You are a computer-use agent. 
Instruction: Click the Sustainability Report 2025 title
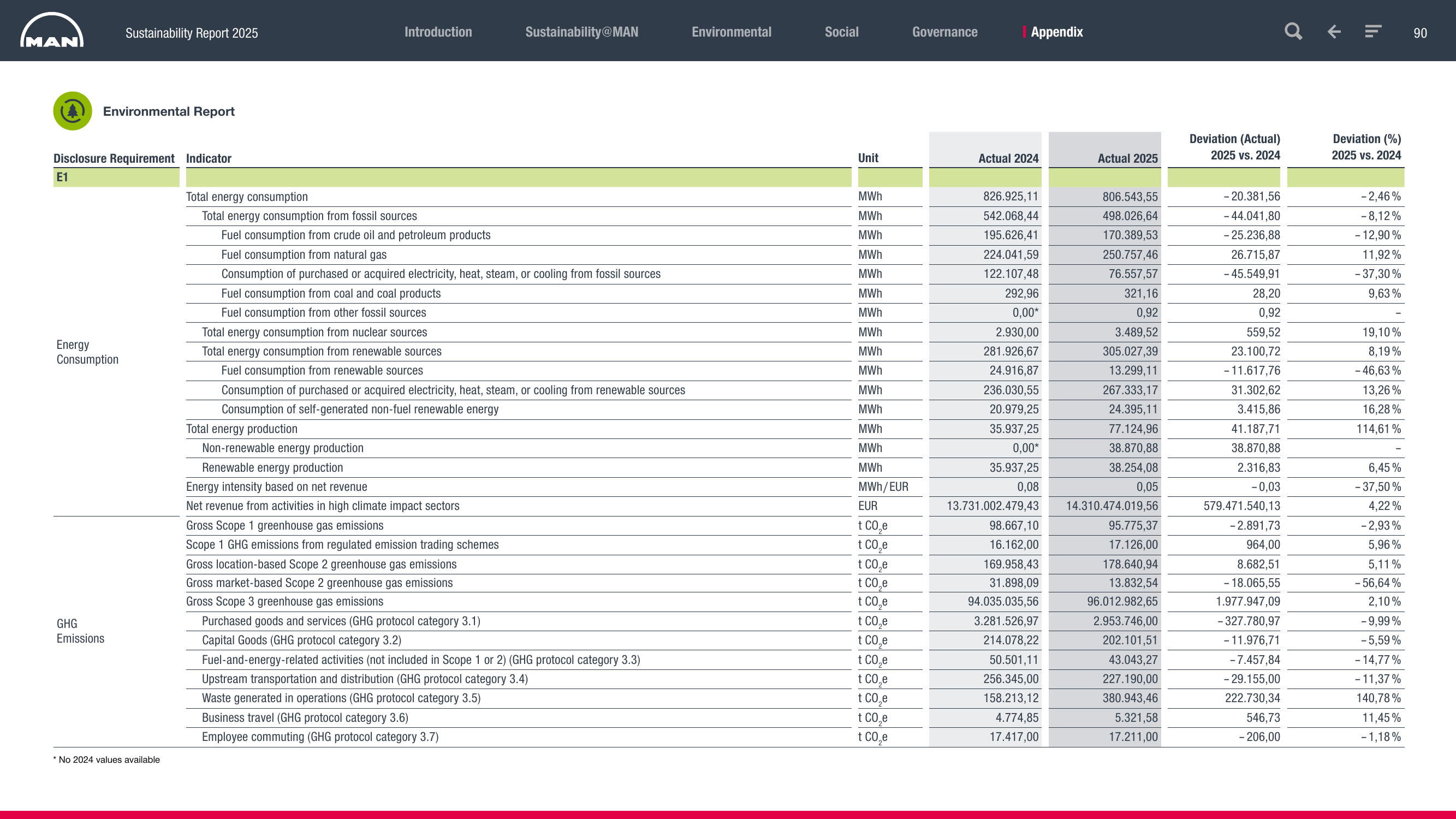[x=192, y=33]
